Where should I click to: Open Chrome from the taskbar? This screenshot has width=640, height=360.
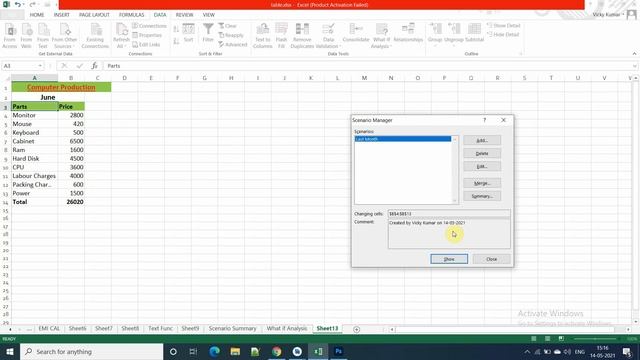(x=276, y=351)
